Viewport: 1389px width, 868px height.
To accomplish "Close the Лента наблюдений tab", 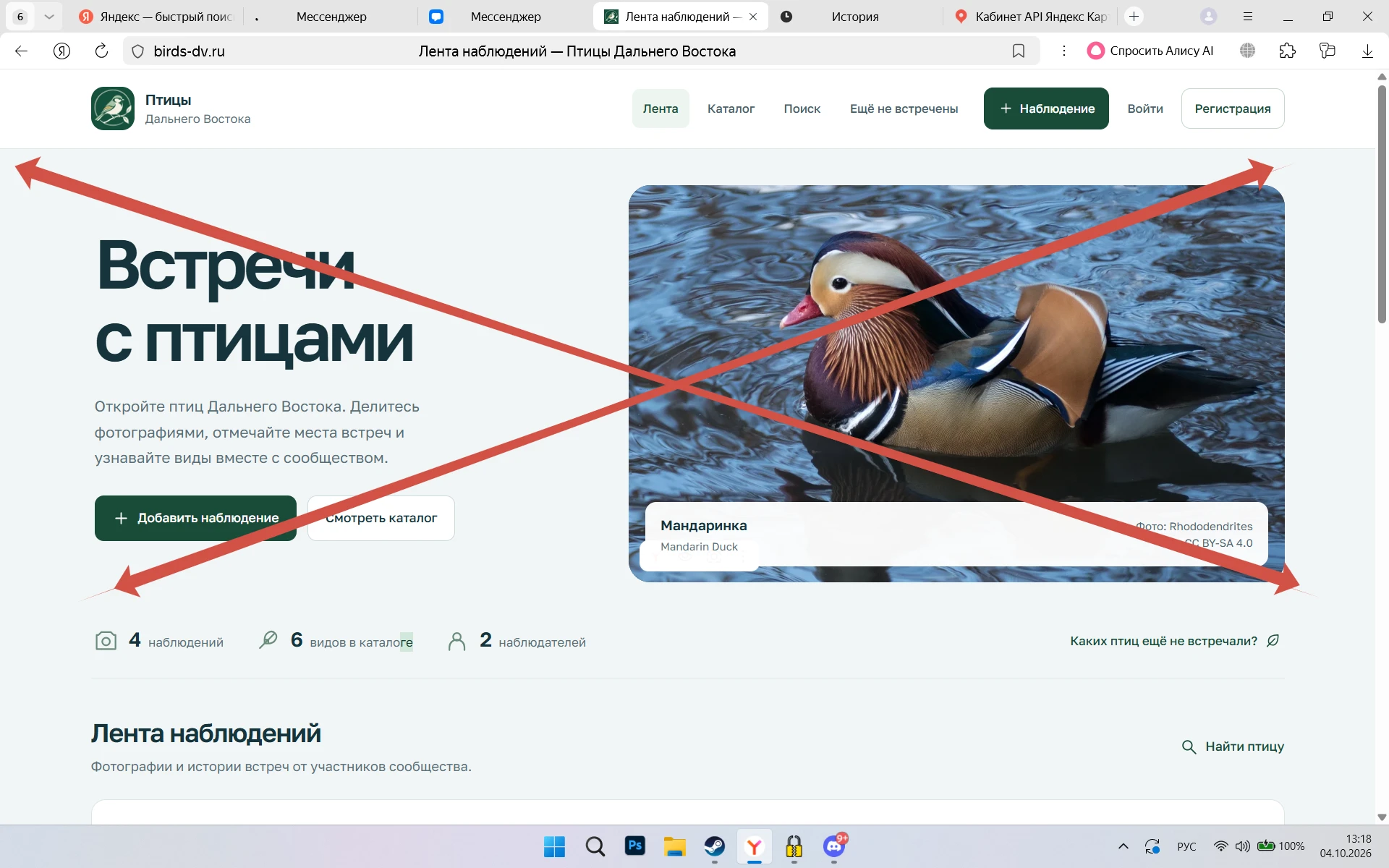I will (x=753, y=17).
